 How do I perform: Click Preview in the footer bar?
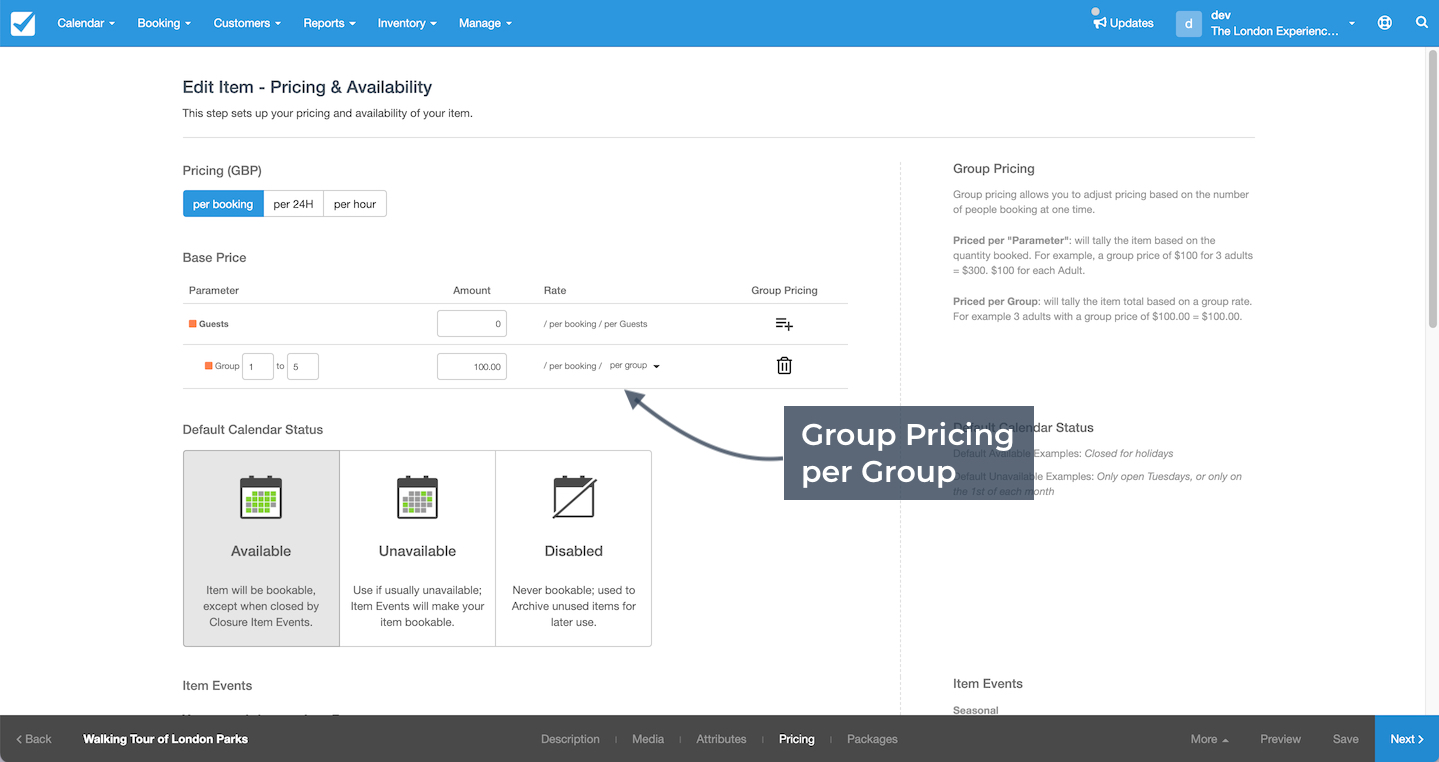point(1280,739)
